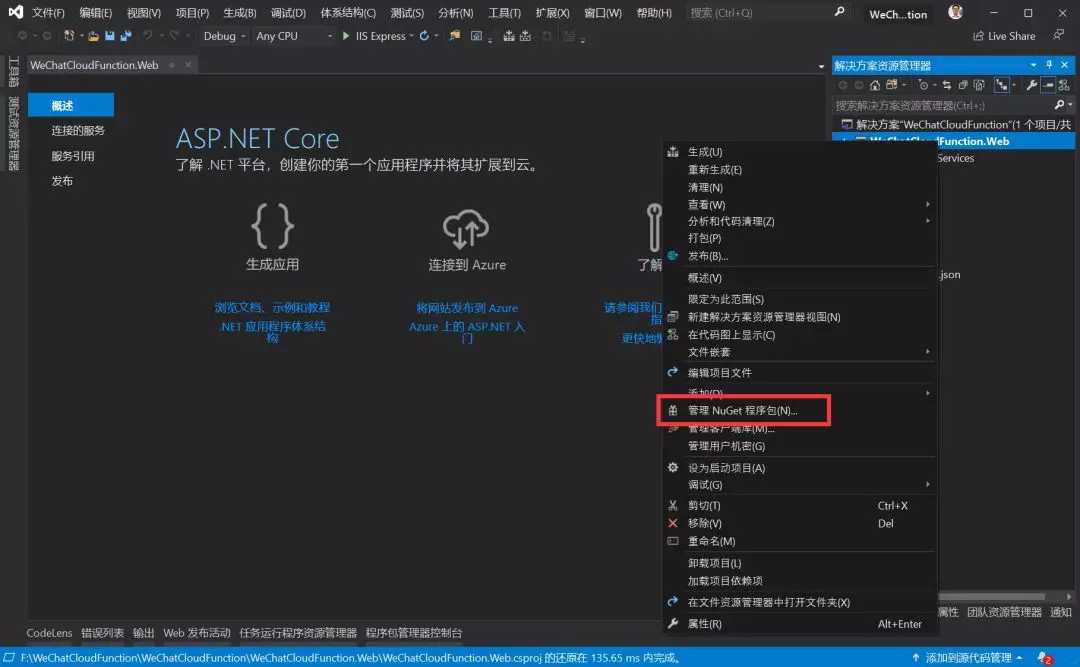Open the 工具(T) menu
The width and height of the screenshot is (1080, 667).
point(504,12)
